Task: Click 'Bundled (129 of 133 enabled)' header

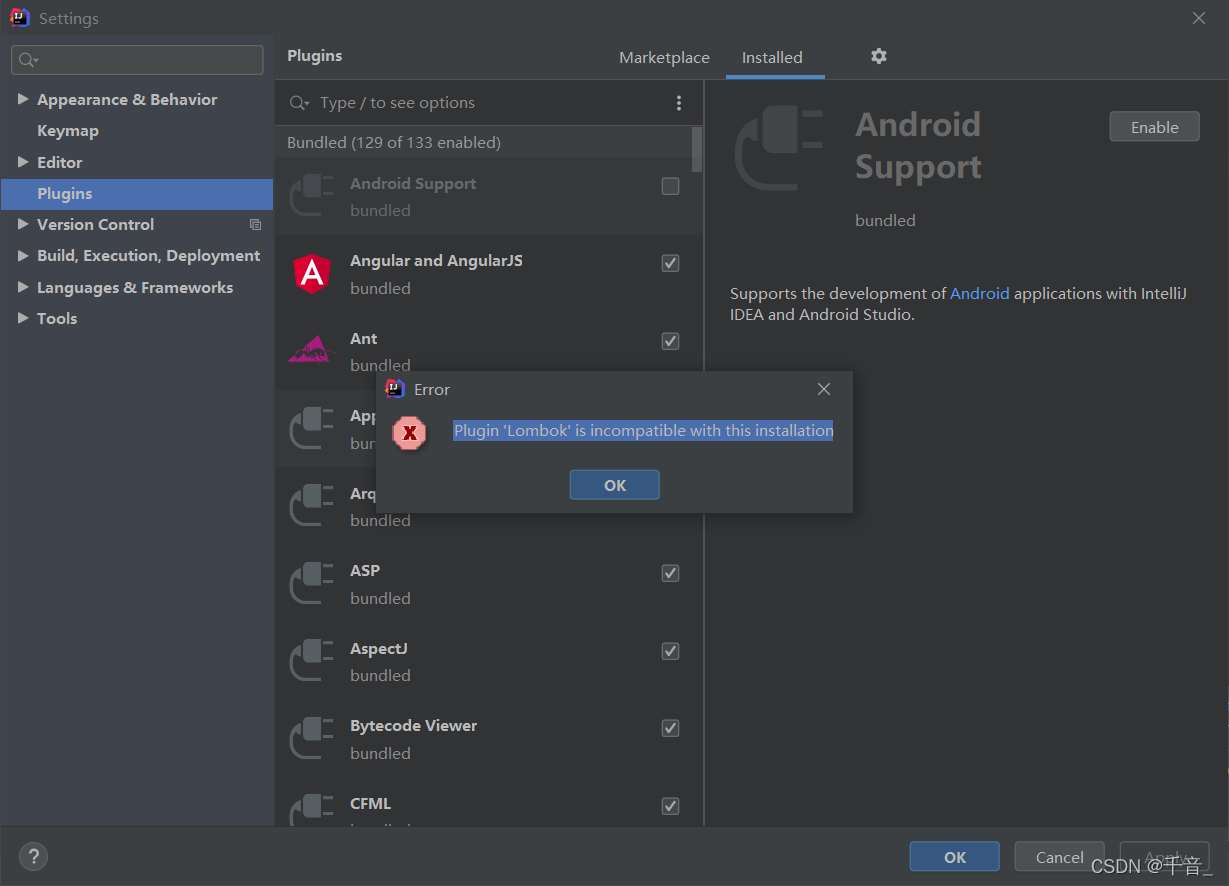Action: click(394, 143)
